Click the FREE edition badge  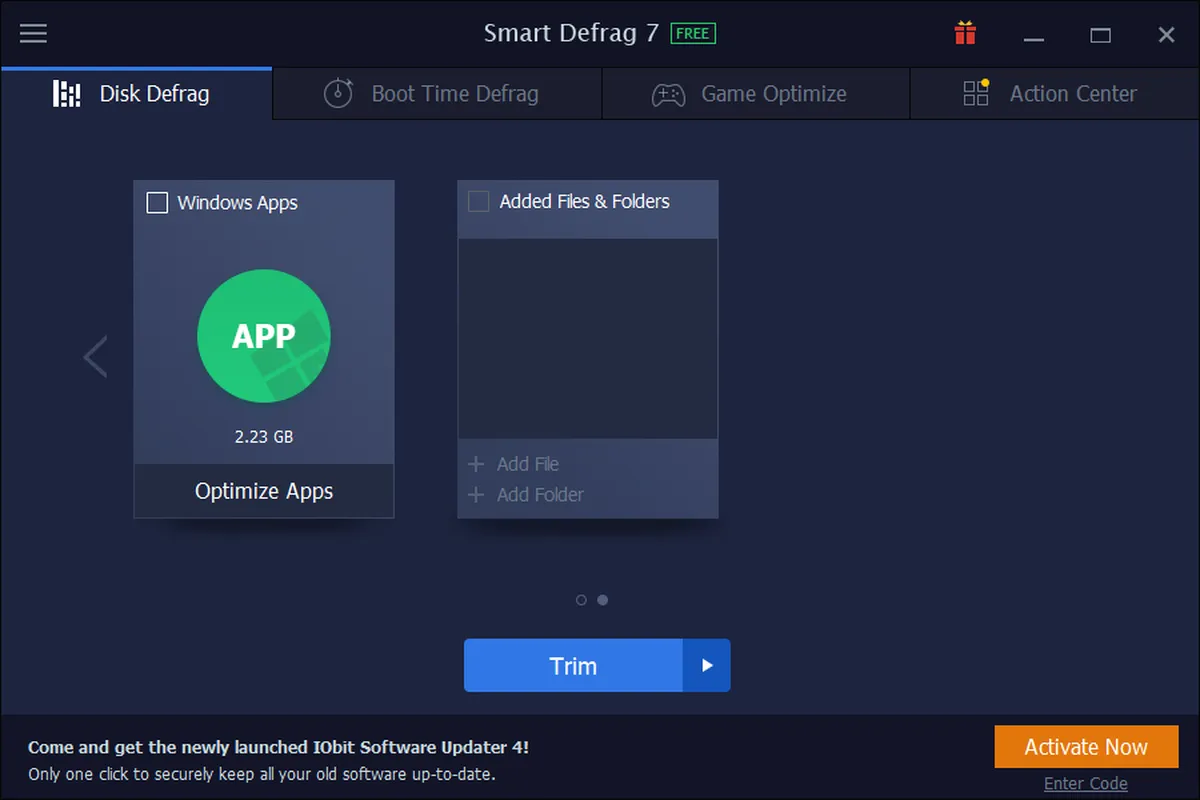(692, 33)
